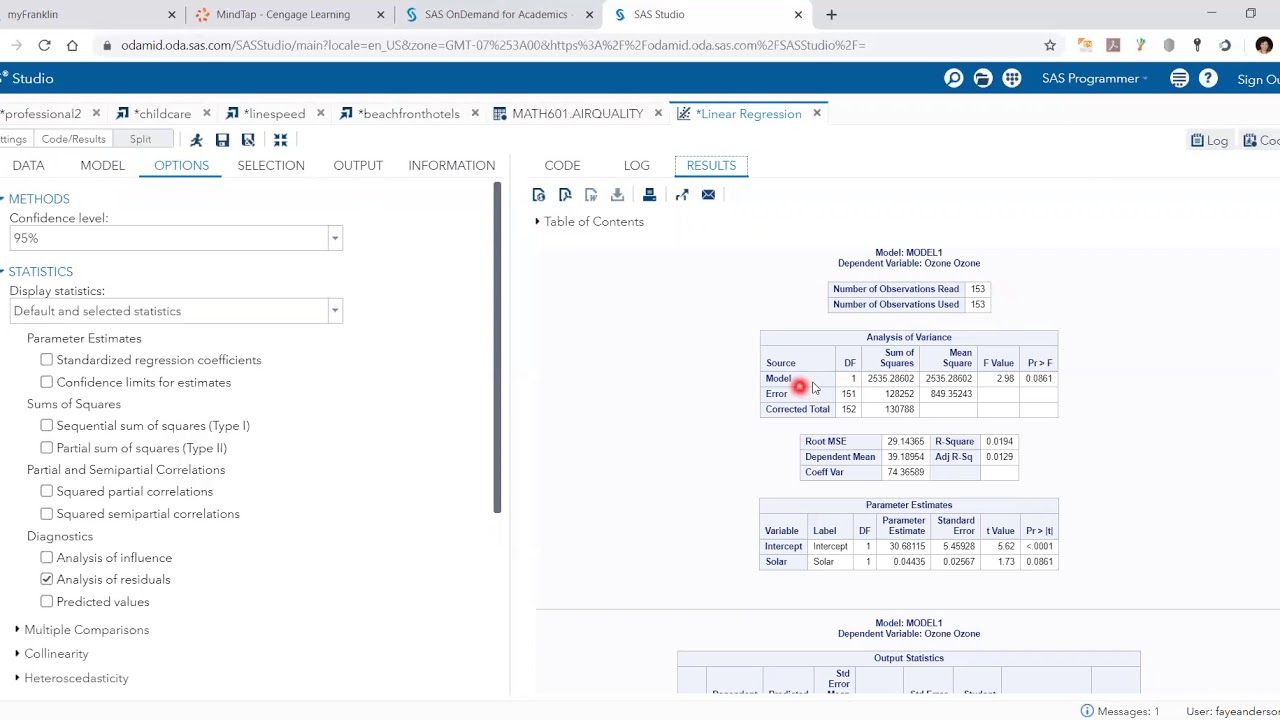Open the Help question mark icon

click(x=1208, y=78)
